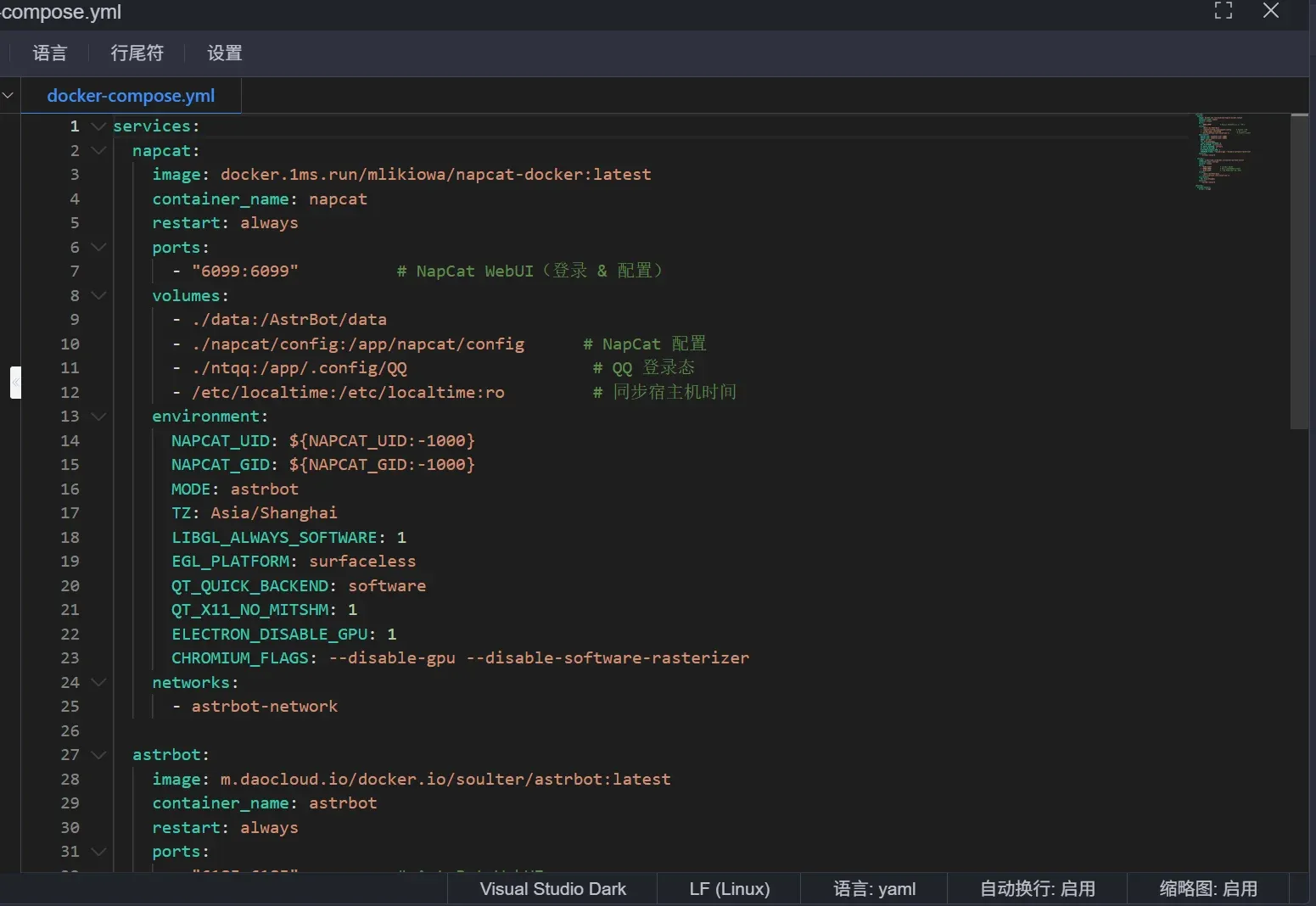This screenshot has width=1316, height=906.
Task: Click ELECTRON_DISABLE_GPU: 1 line
Action: 284,635
